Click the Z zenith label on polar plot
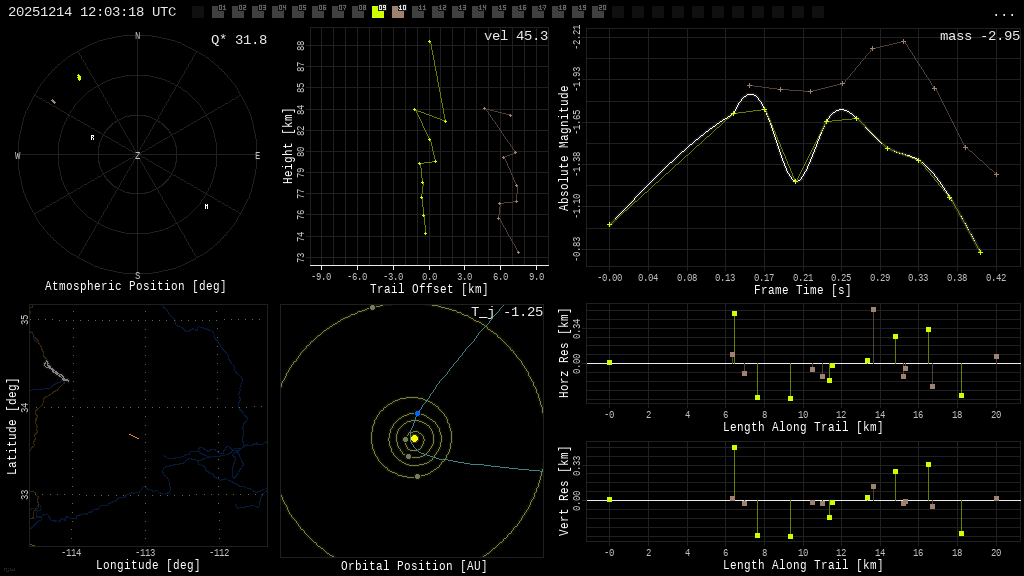 137,155
